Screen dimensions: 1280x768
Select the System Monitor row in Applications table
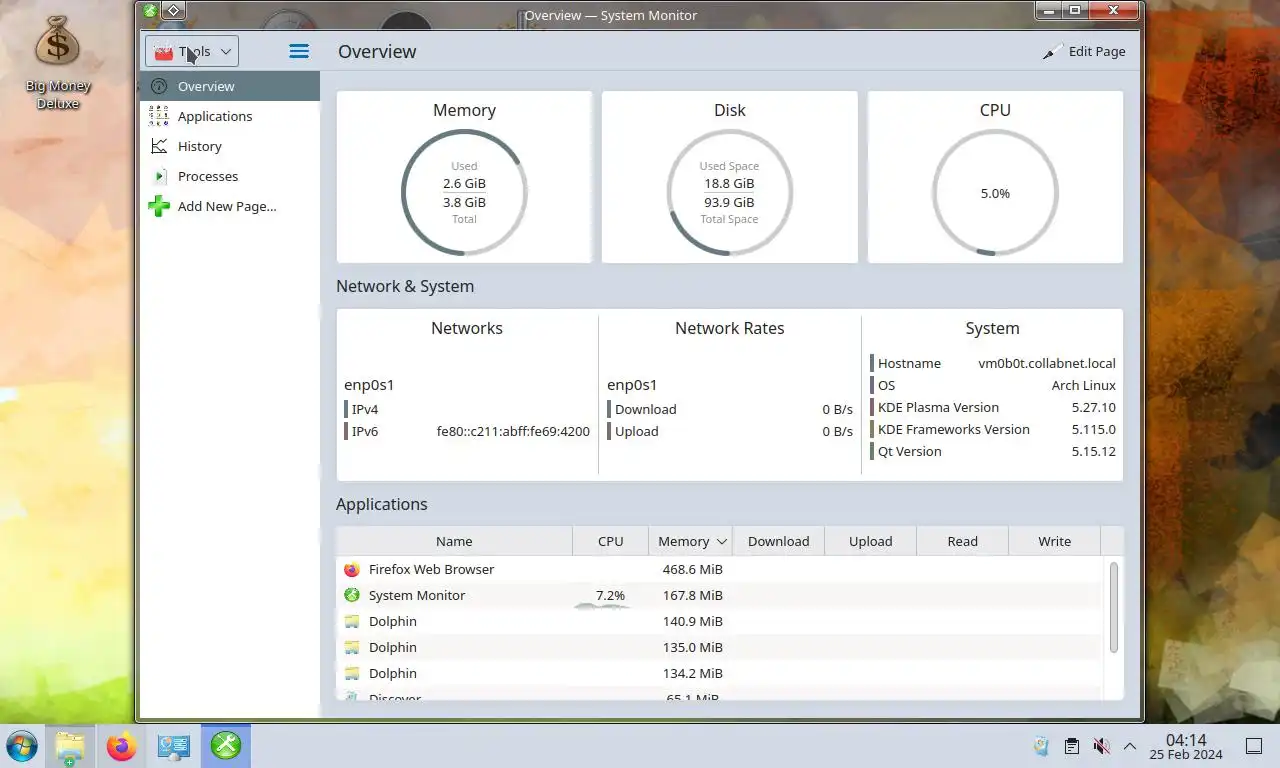(721, 595)
